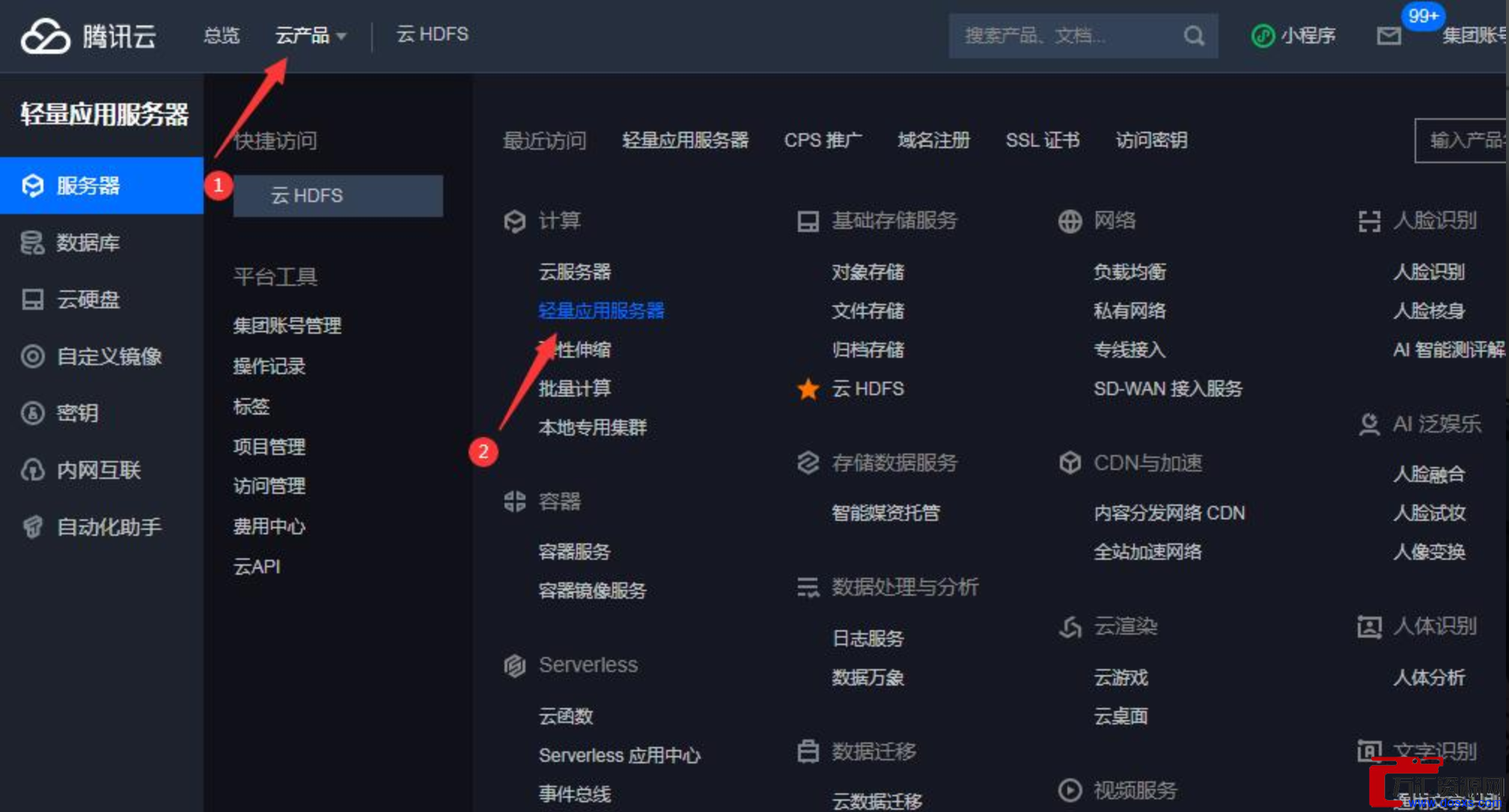Click the 网络 globe icon
This screenshot has width=1509, height=812.
click(1070, 221)
